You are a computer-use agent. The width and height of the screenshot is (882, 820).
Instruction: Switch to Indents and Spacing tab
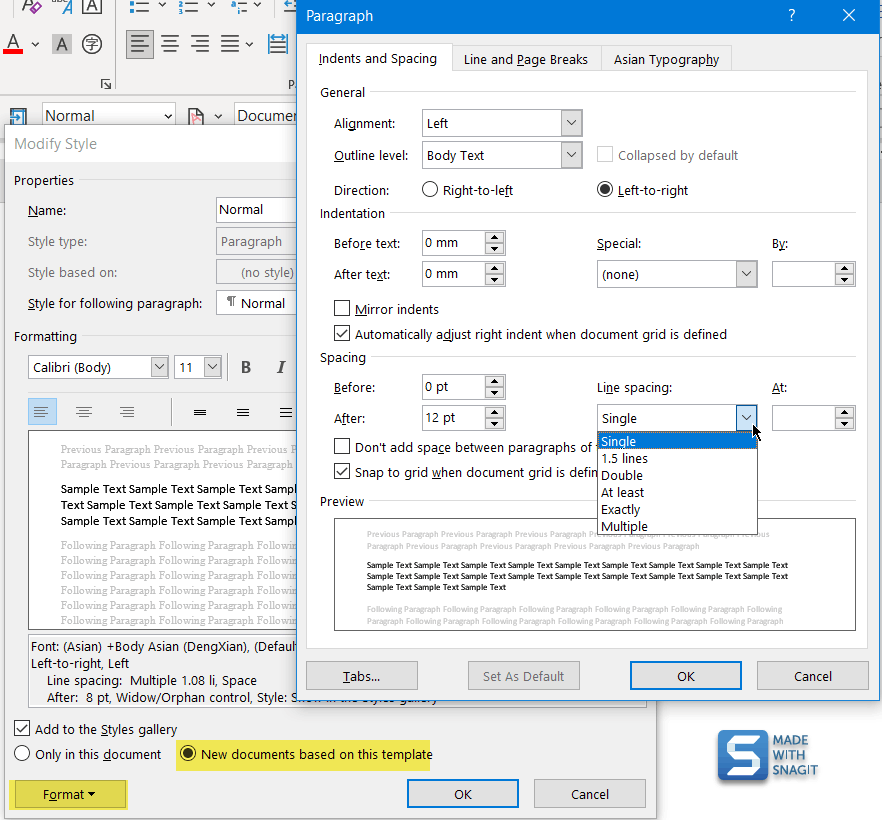[x=377, y=58]
